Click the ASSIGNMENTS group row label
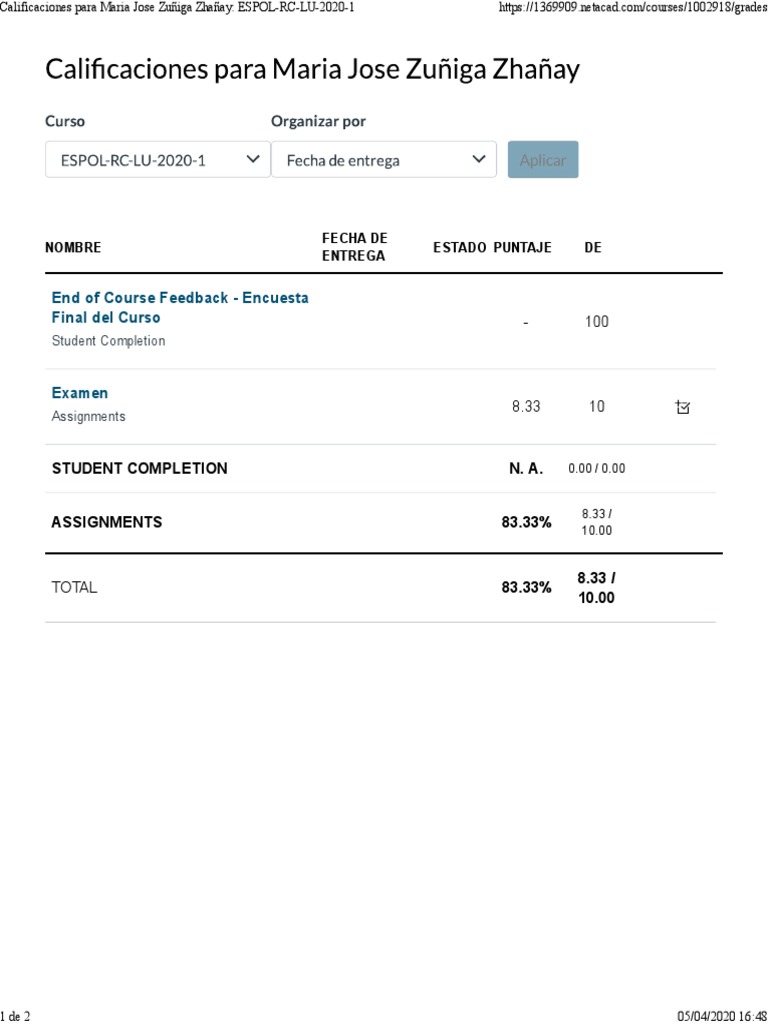Viewport: 768px width, 1024px height. (x=106, y=522)
